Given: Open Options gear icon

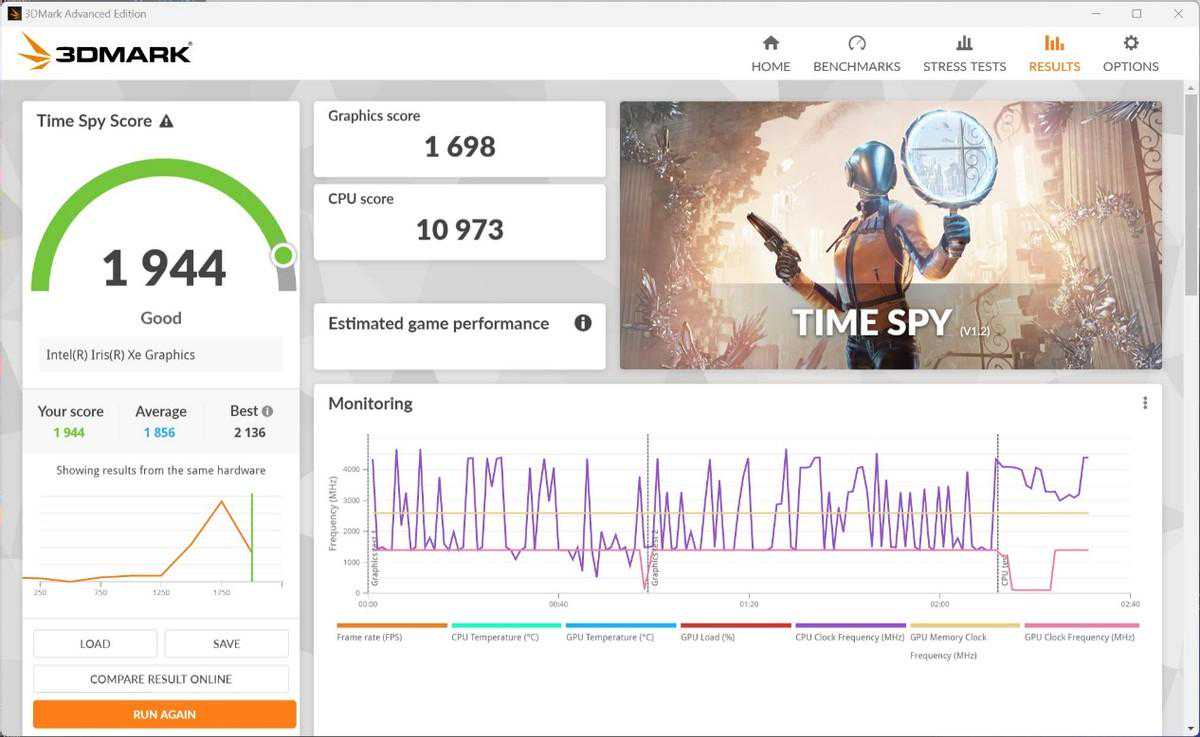Looking at the screenshot, I should (x=1130, y=43).
